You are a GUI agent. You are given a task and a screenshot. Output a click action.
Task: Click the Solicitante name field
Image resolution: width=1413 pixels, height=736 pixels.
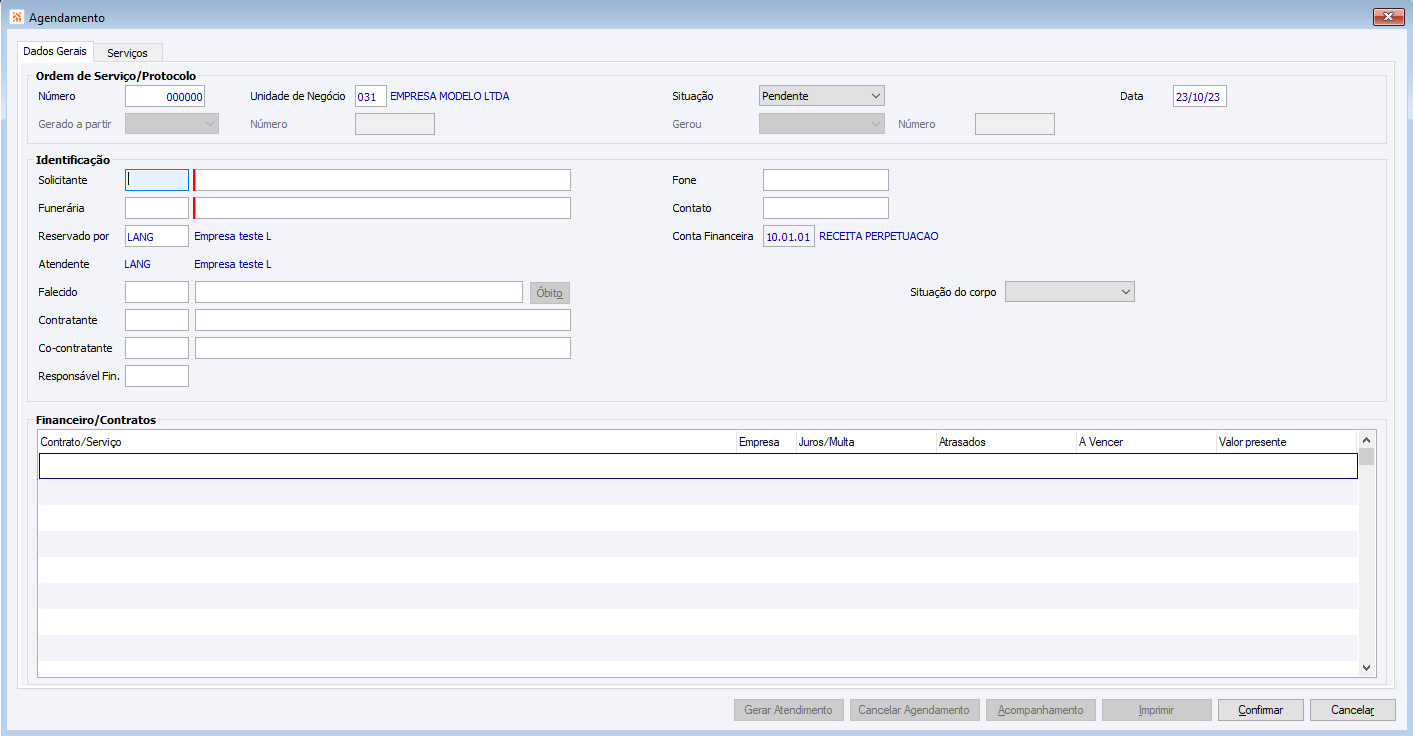(383, 180)
